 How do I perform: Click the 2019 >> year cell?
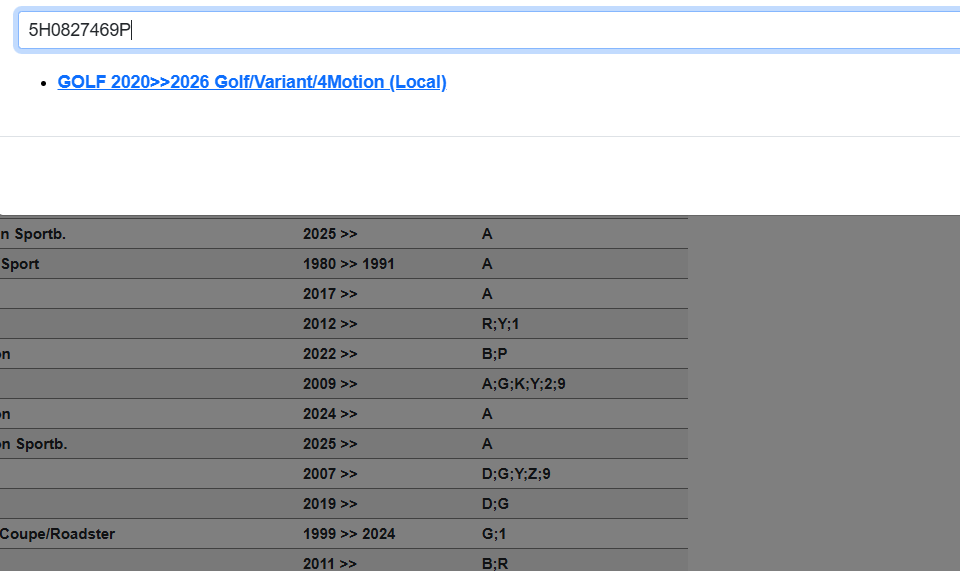click(330, 504)
